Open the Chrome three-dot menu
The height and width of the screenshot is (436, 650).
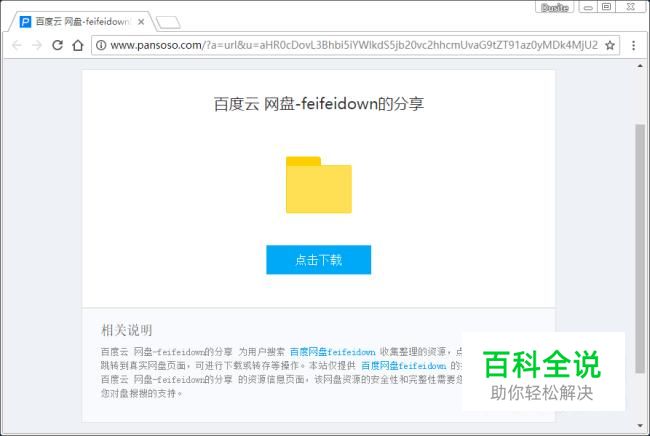coord(633,45)
